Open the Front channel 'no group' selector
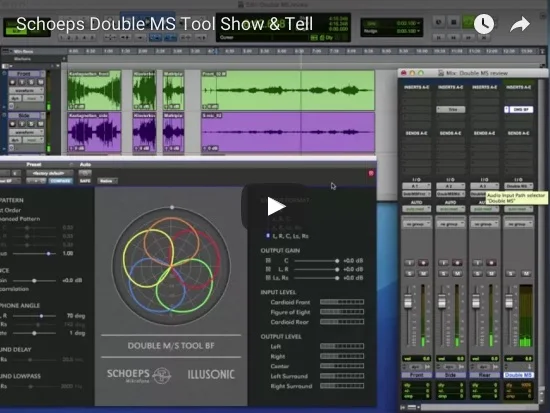 tap(416, 224)
